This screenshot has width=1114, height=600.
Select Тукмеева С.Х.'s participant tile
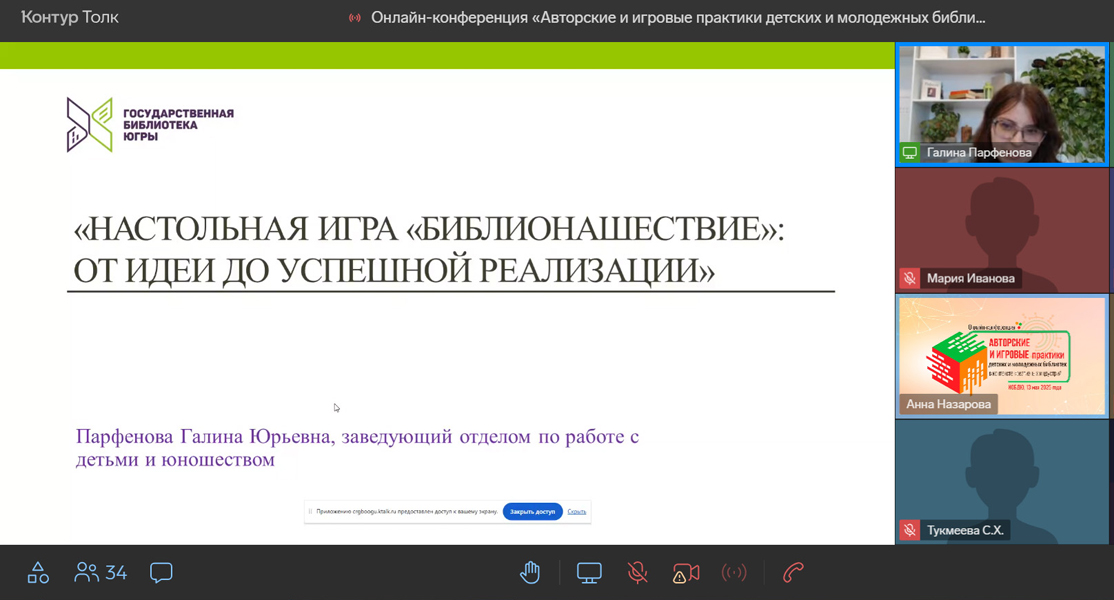(1003, 480)
